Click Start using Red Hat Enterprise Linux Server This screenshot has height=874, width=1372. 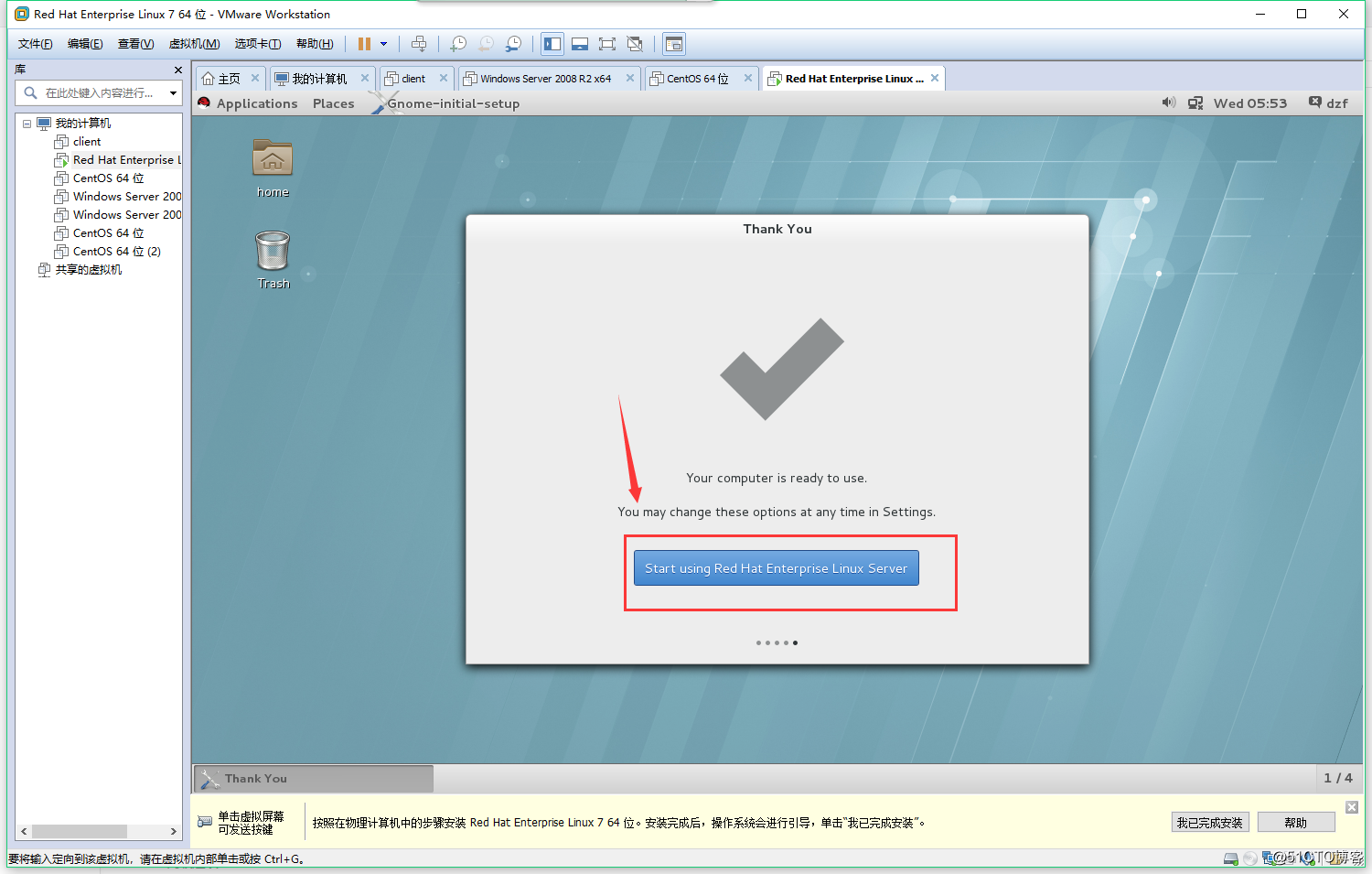pos(776,568)
